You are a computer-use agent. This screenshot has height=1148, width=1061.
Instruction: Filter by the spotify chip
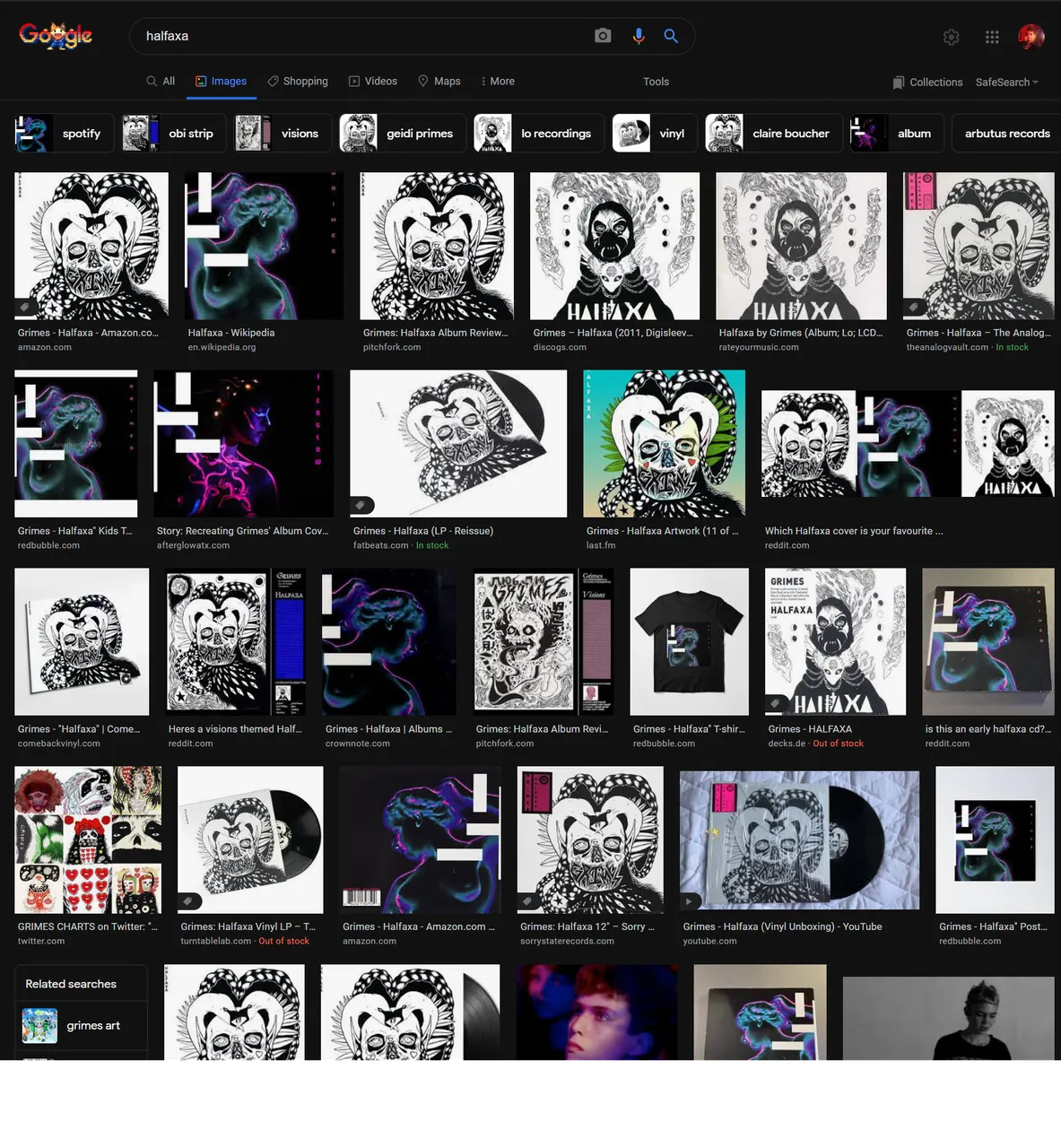click(x=65, y=133)
